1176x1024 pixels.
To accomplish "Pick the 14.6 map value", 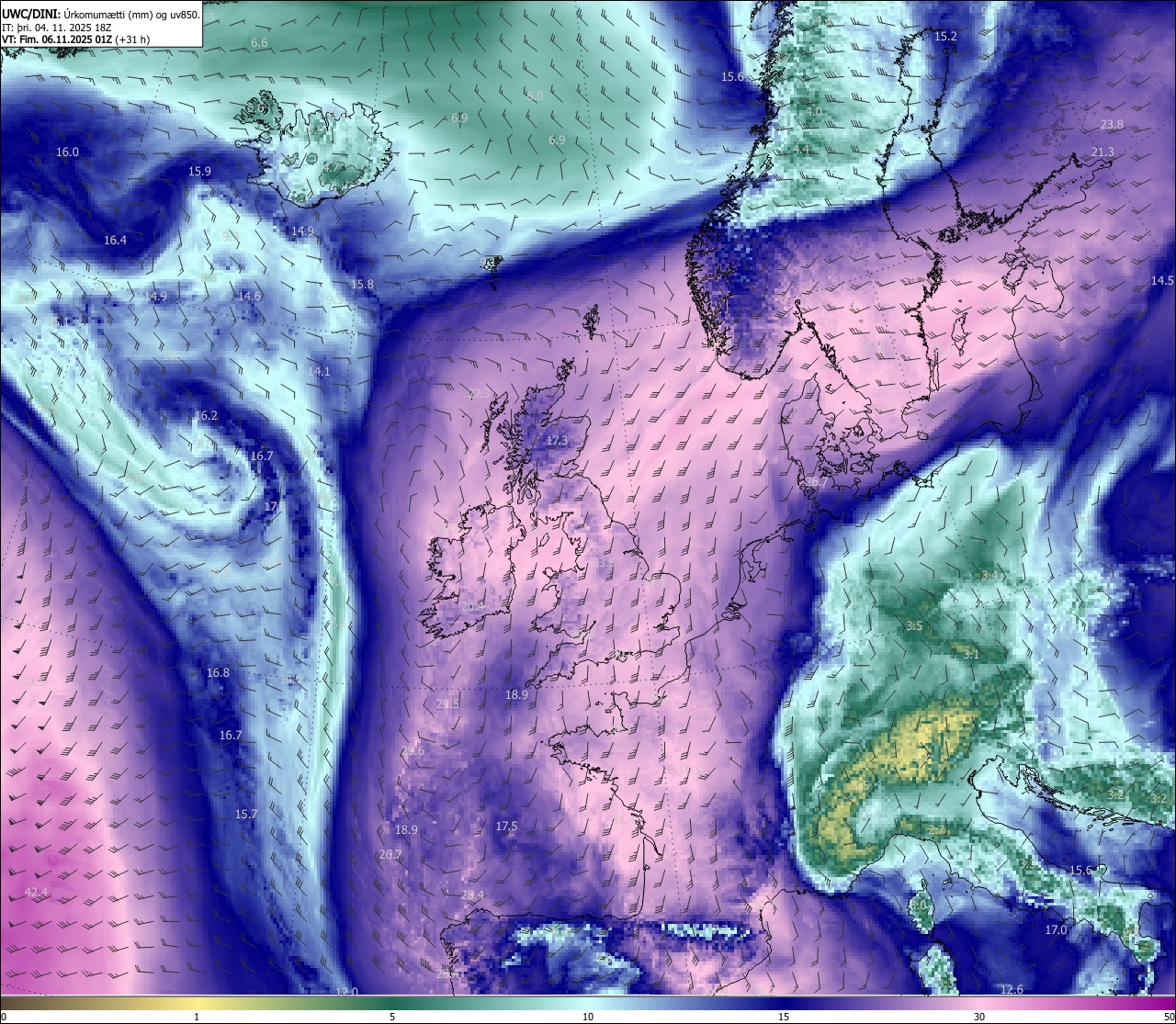I will 249,297.
